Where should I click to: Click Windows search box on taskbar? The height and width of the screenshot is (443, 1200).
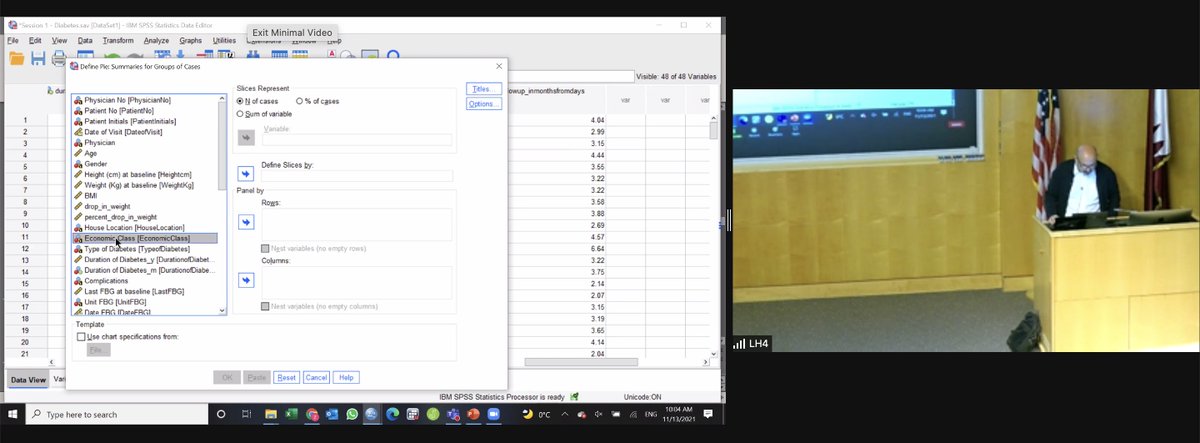(116, 414)
